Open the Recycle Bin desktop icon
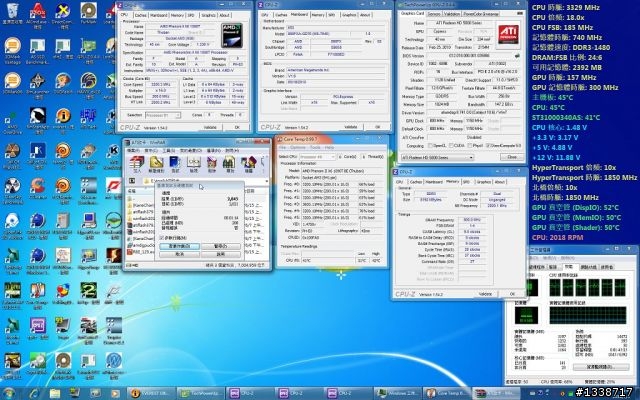 (x=12, y=13)
